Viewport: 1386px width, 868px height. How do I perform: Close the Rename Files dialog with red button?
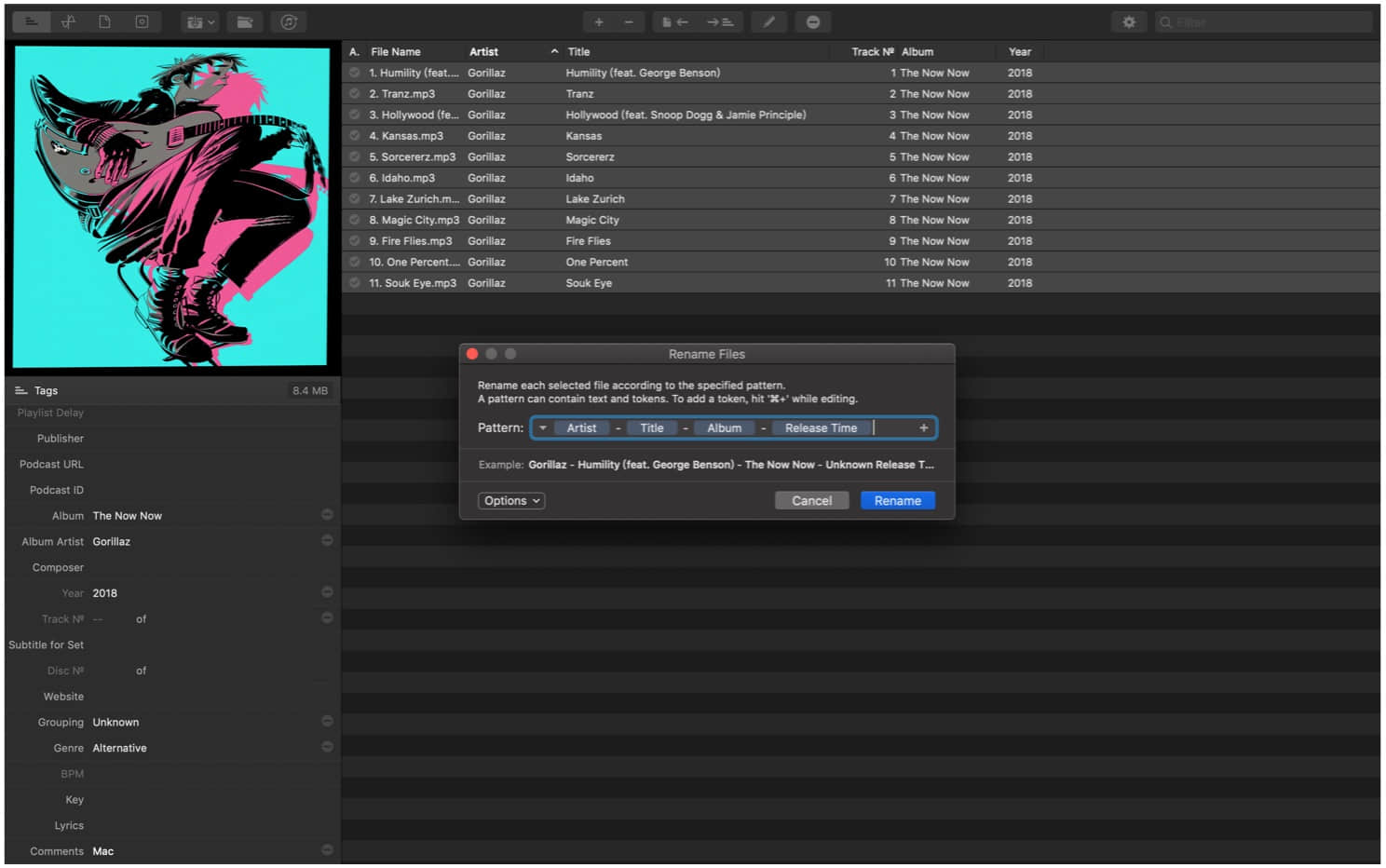(472, 354)
